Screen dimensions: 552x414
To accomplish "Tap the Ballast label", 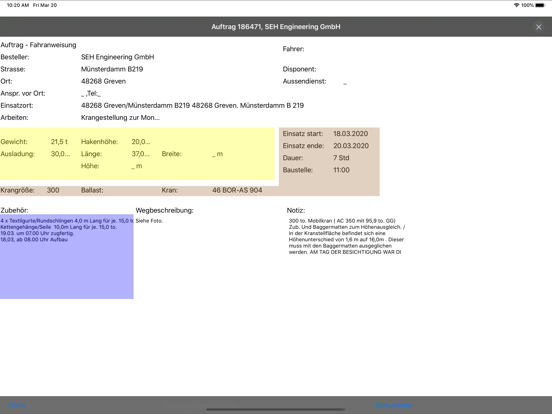I will click(92, 190).
